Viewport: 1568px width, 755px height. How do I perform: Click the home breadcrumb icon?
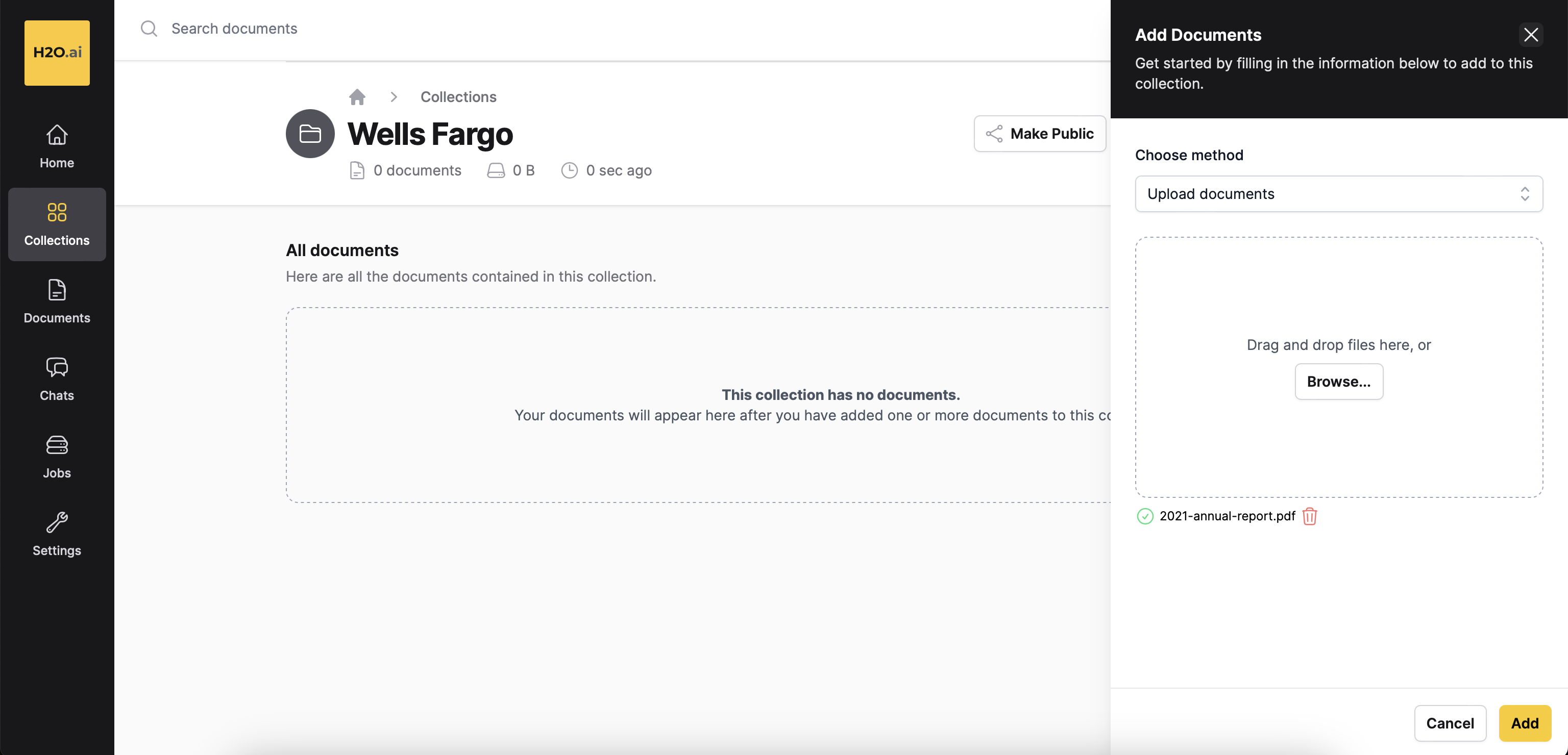(357, 97)
